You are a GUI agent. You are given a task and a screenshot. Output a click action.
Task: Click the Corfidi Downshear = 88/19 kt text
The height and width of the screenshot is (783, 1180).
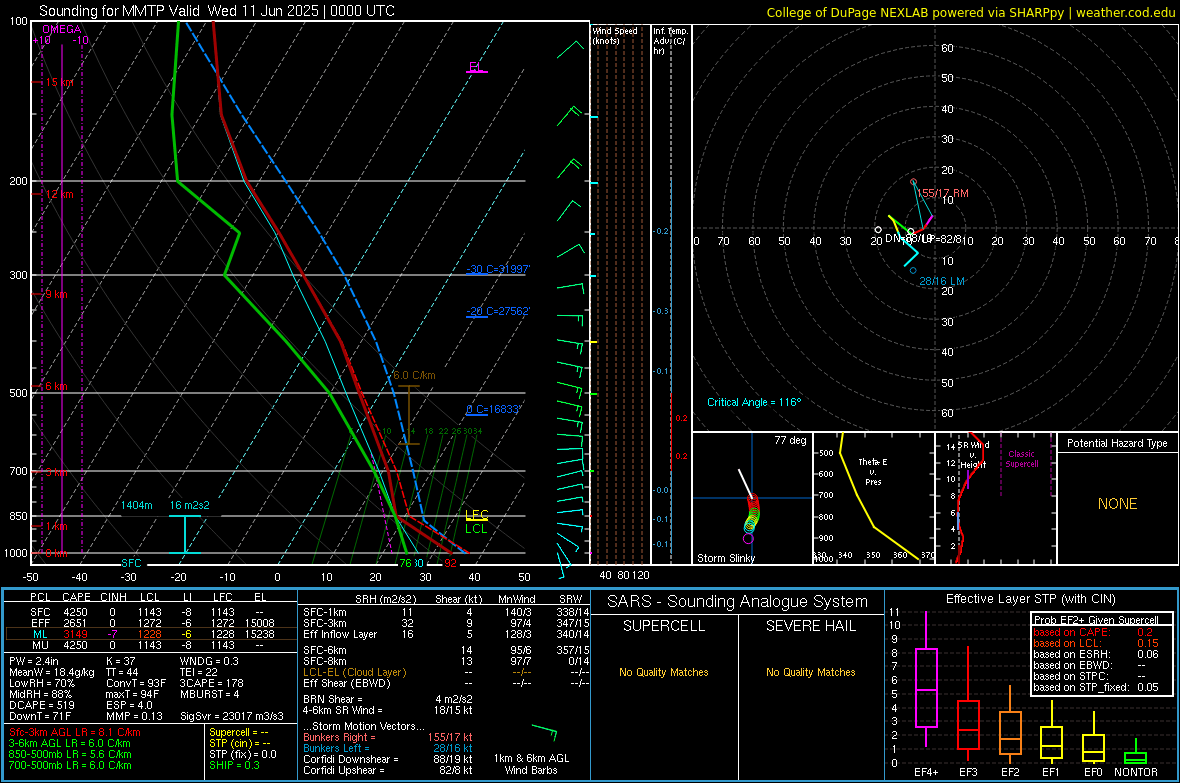tap(388, 759)
